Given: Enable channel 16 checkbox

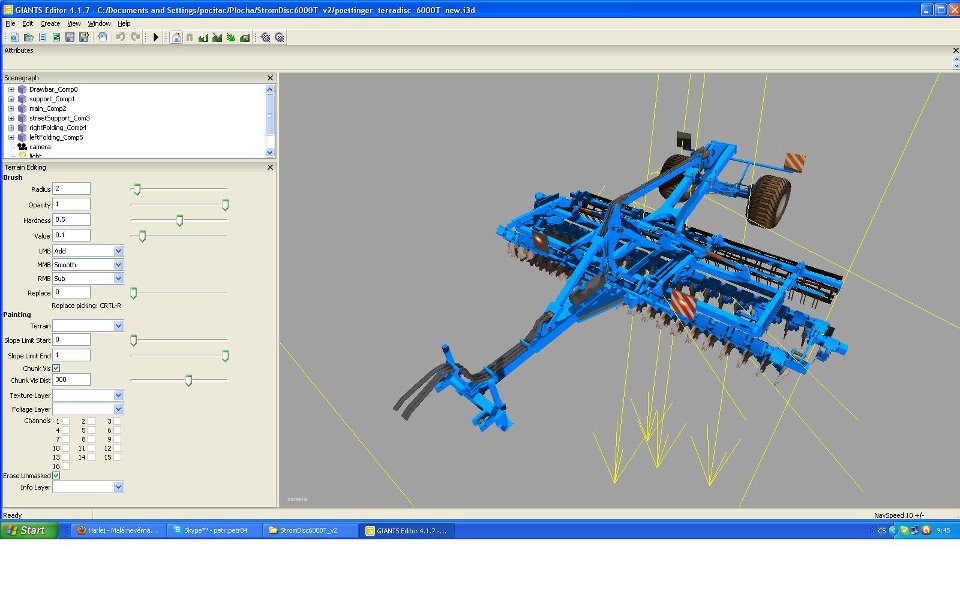Looking at the screenshot, I should point(66,466).
